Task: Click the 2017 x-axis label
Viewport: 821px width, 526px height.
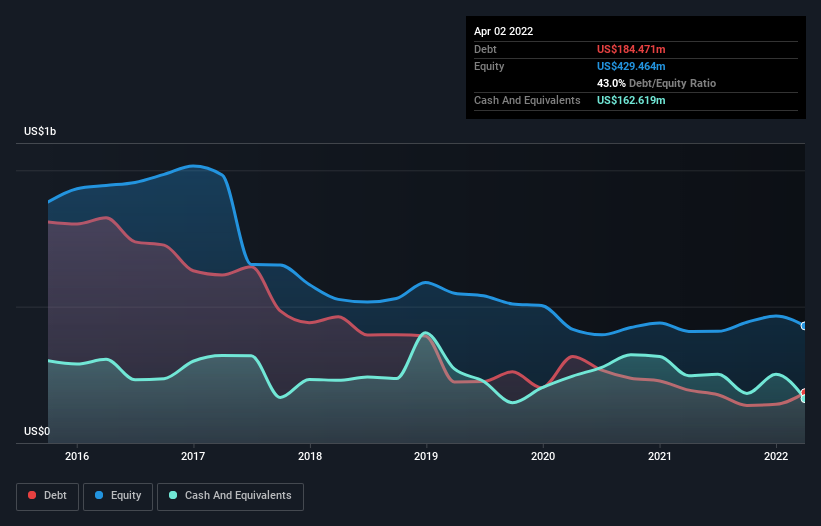Action: pyautogui.click(x=193, y=456)
